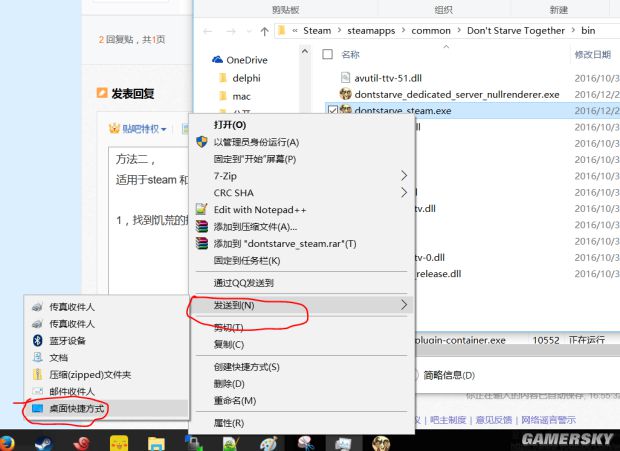Viewport: 620px width, 451px height.
Task: Click the mac folder icon
Action: (x=223, y=96)
